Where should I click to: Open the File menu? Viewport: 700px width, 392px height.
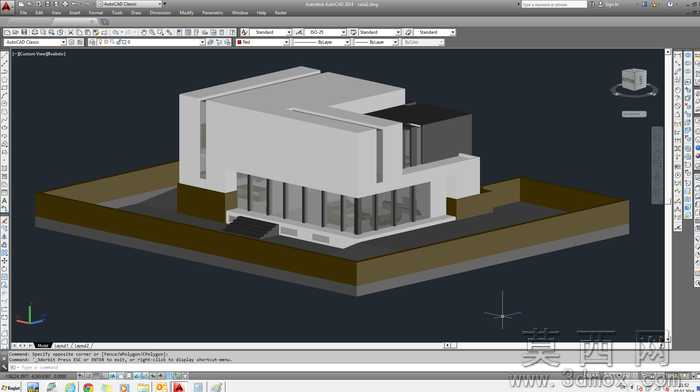[x=23, y=13]
